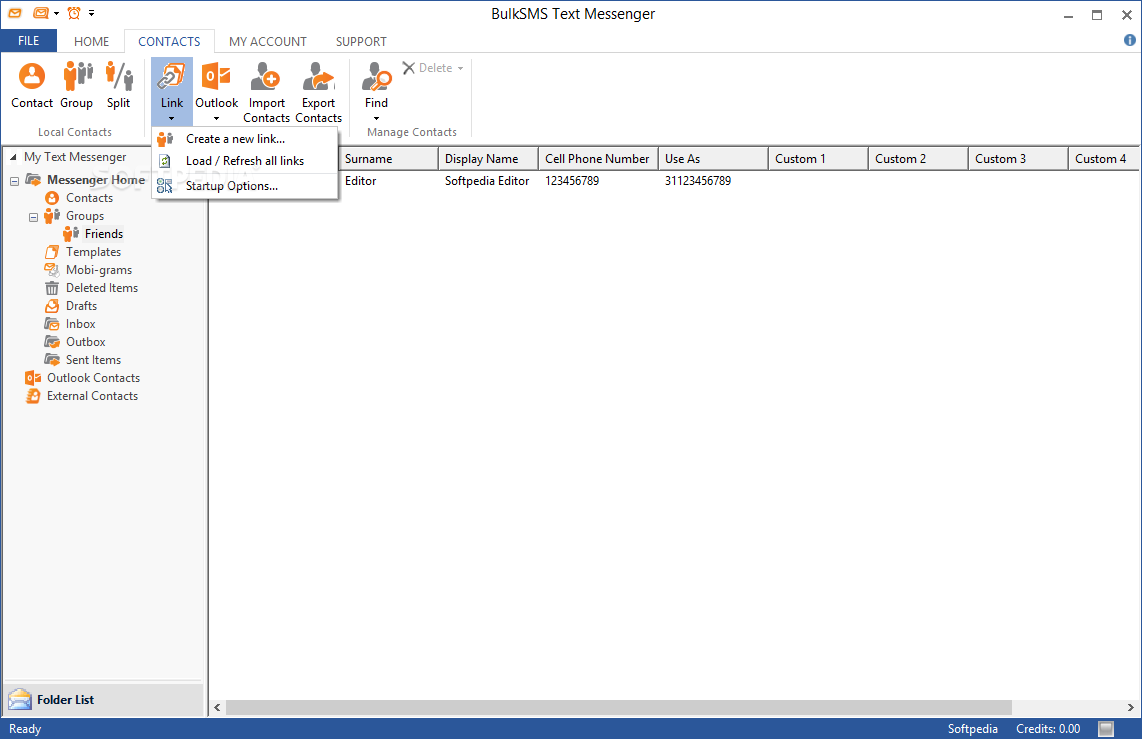
Task: Click the External Contacts tree icon
Action: (x=33, y=396)
